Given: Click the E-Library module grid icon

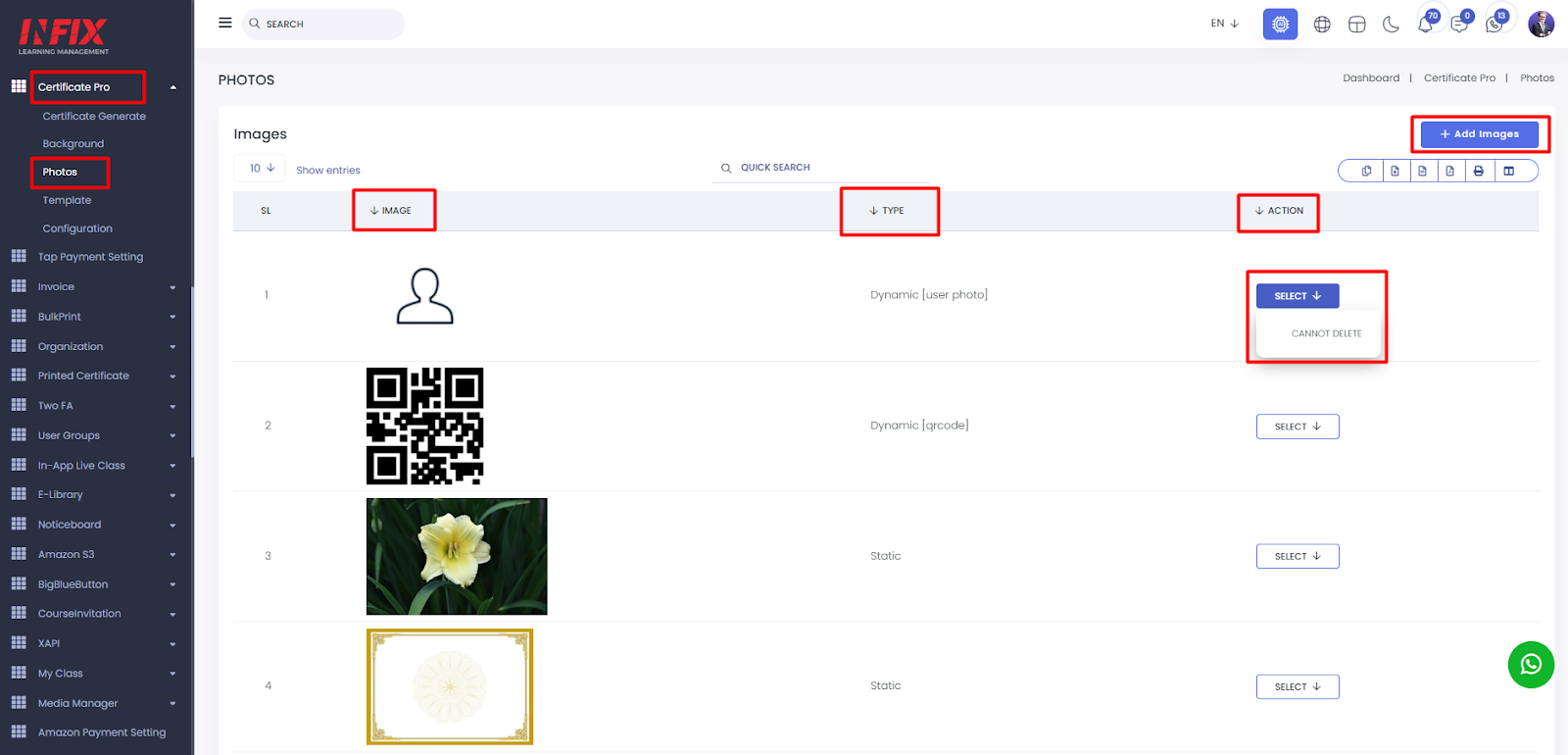Looking at the screenshot, I should tap(19, 494).
